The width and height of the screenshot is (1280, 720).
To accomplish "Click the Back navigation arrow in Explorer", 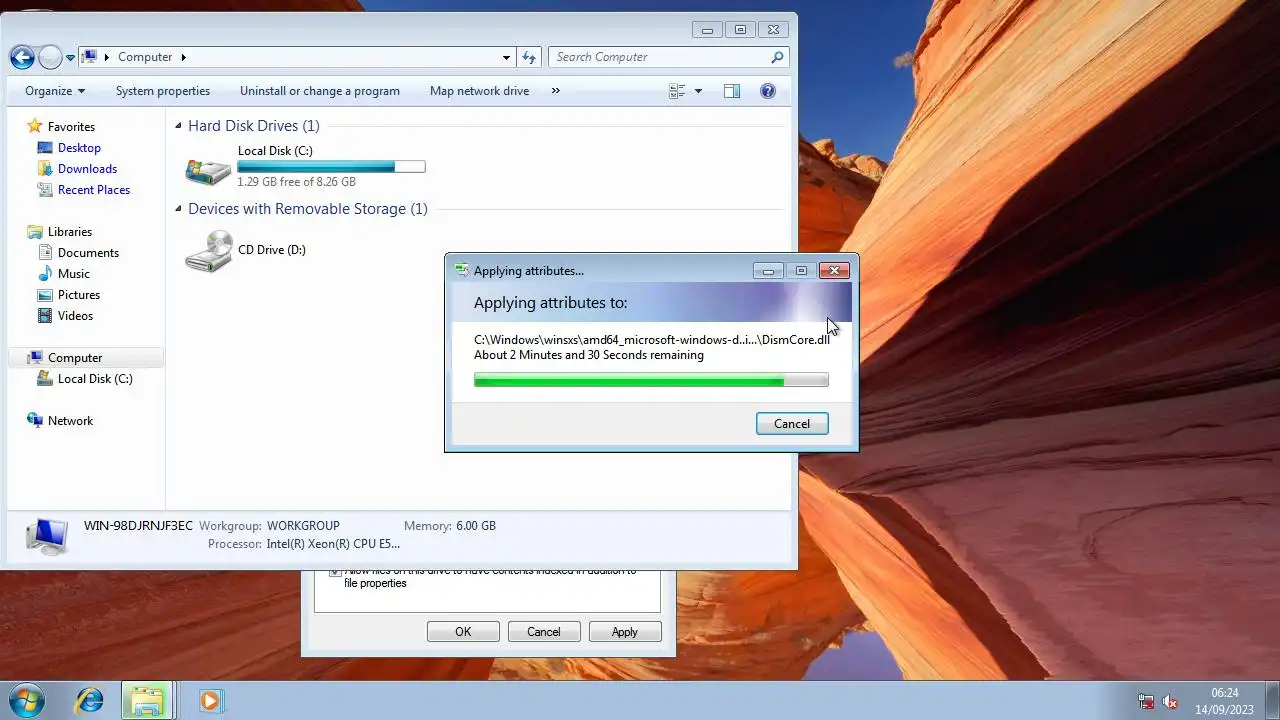I will point(22,57).
